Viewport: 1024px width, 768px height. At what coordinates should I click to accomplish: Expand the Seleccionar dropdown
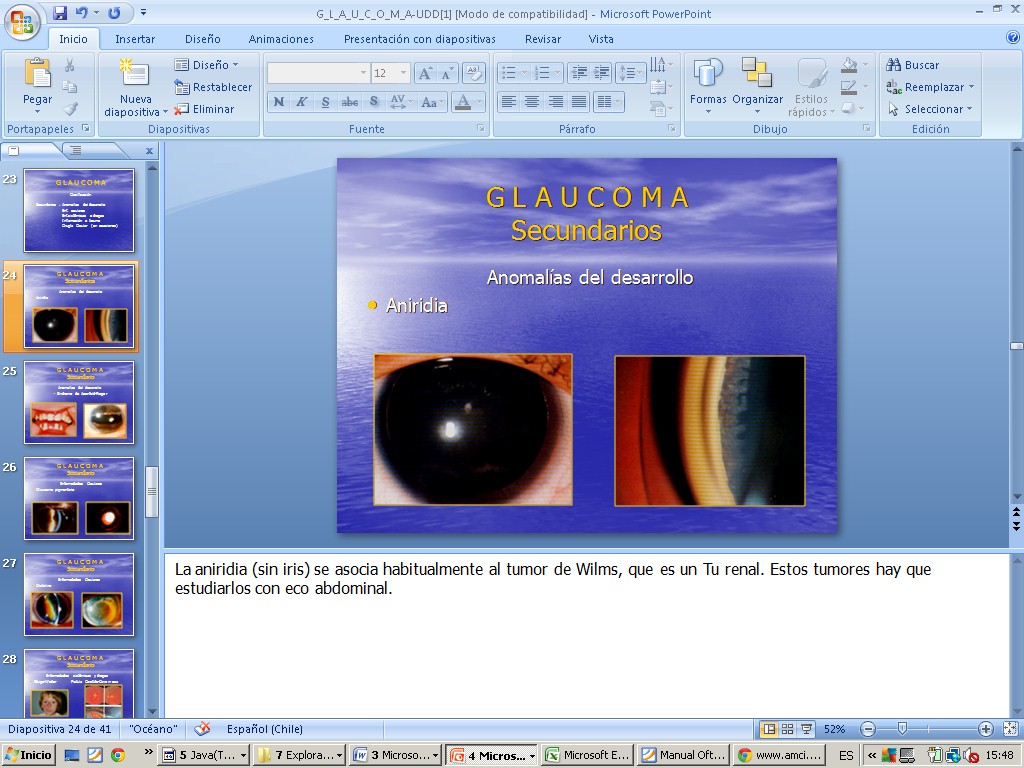969,109
